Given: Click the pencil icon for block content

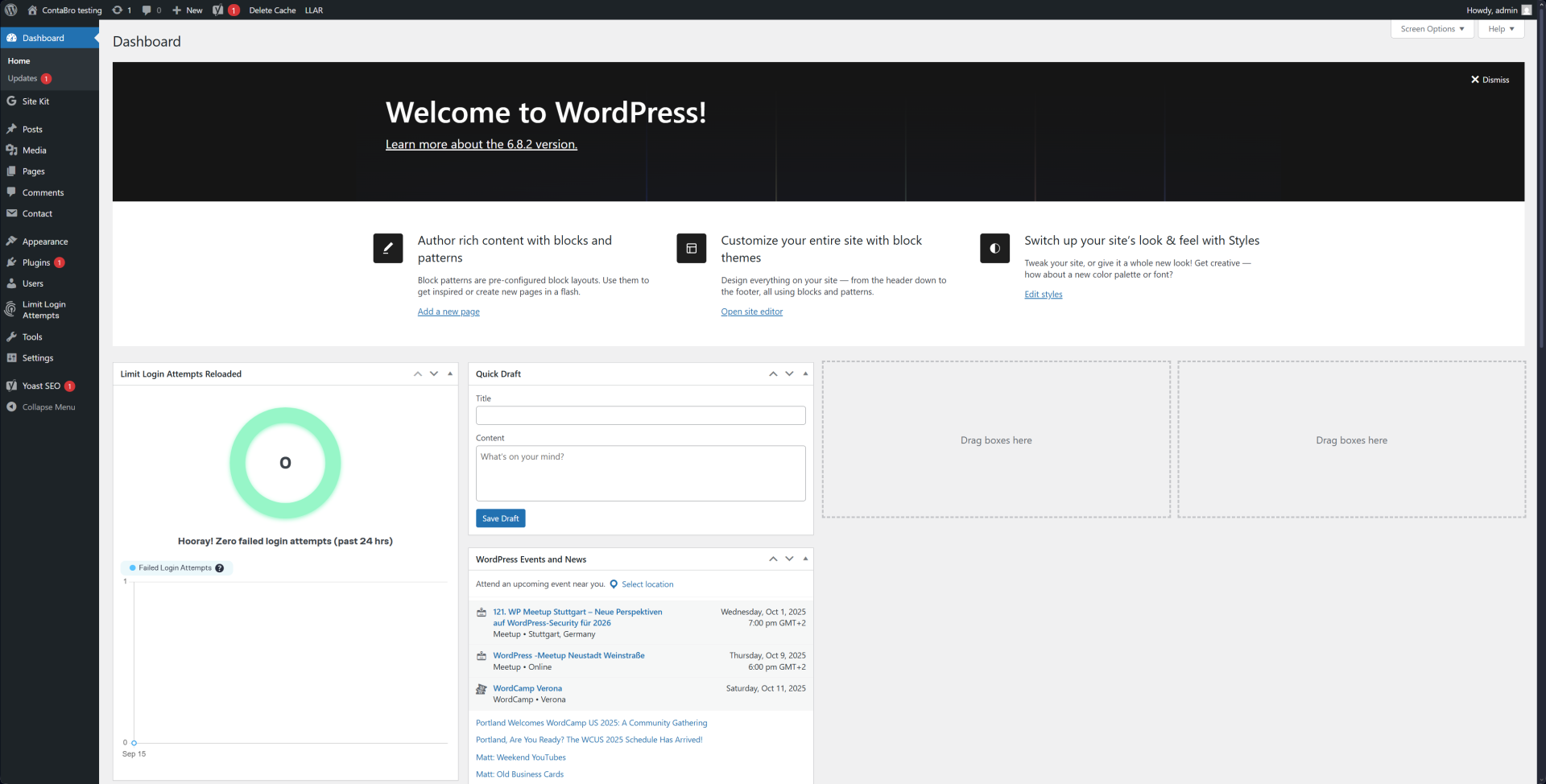Looking at the screenshot, I should (388, 248).
